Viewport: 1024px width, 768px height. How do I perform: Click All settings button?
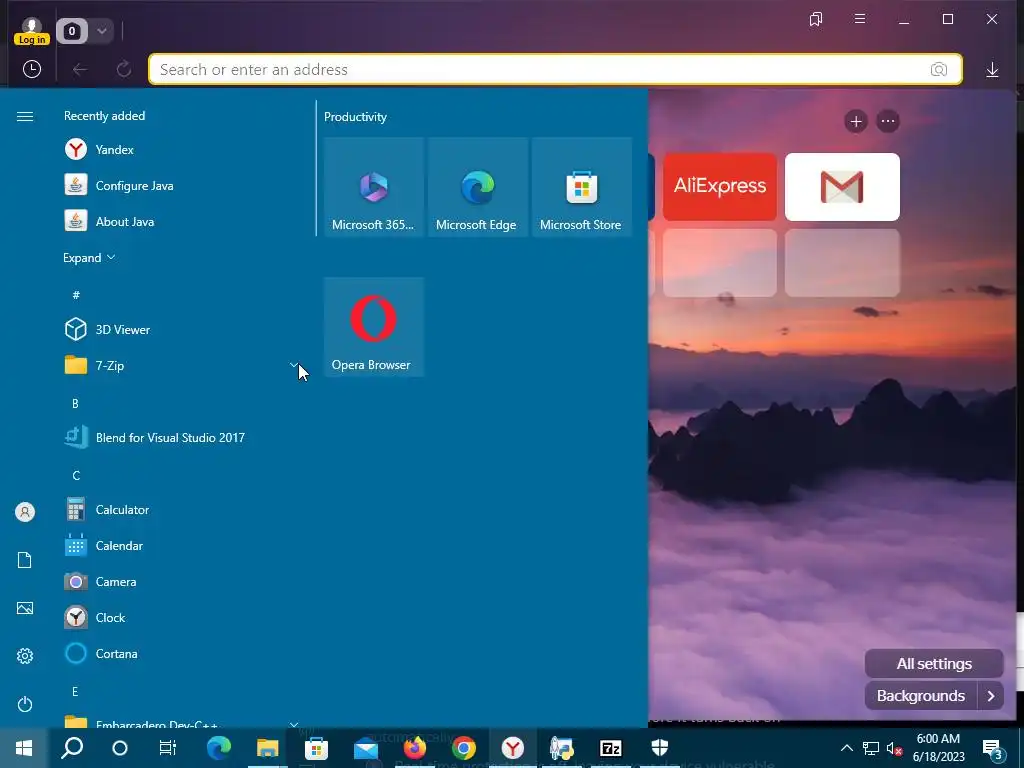tap(934, 664)
